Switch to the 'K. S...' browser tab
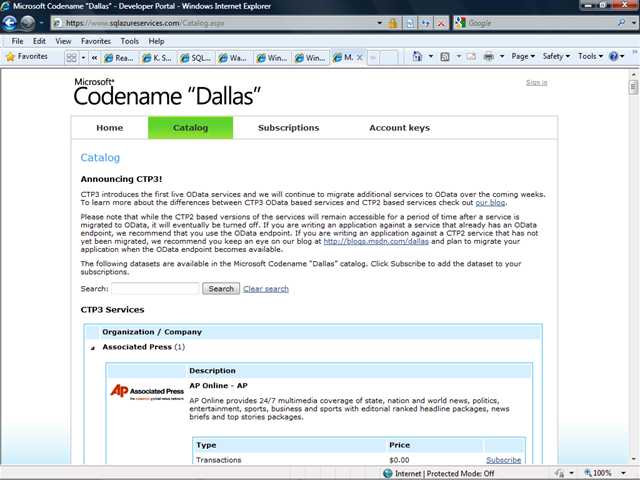Viewport: 640px width, 480px height. coord(157,58)
